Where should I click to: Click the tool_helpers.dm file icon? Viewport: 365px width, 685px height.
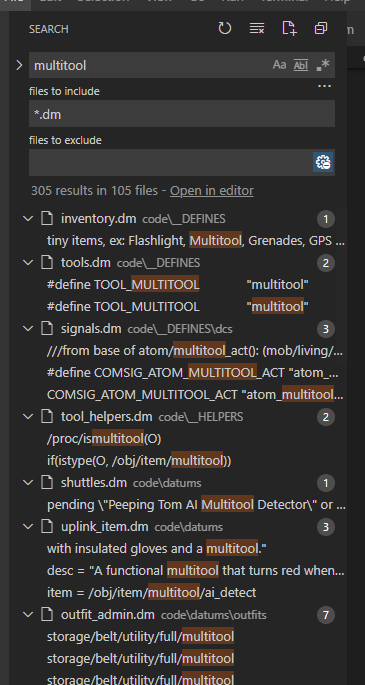[x=47, y=416]
